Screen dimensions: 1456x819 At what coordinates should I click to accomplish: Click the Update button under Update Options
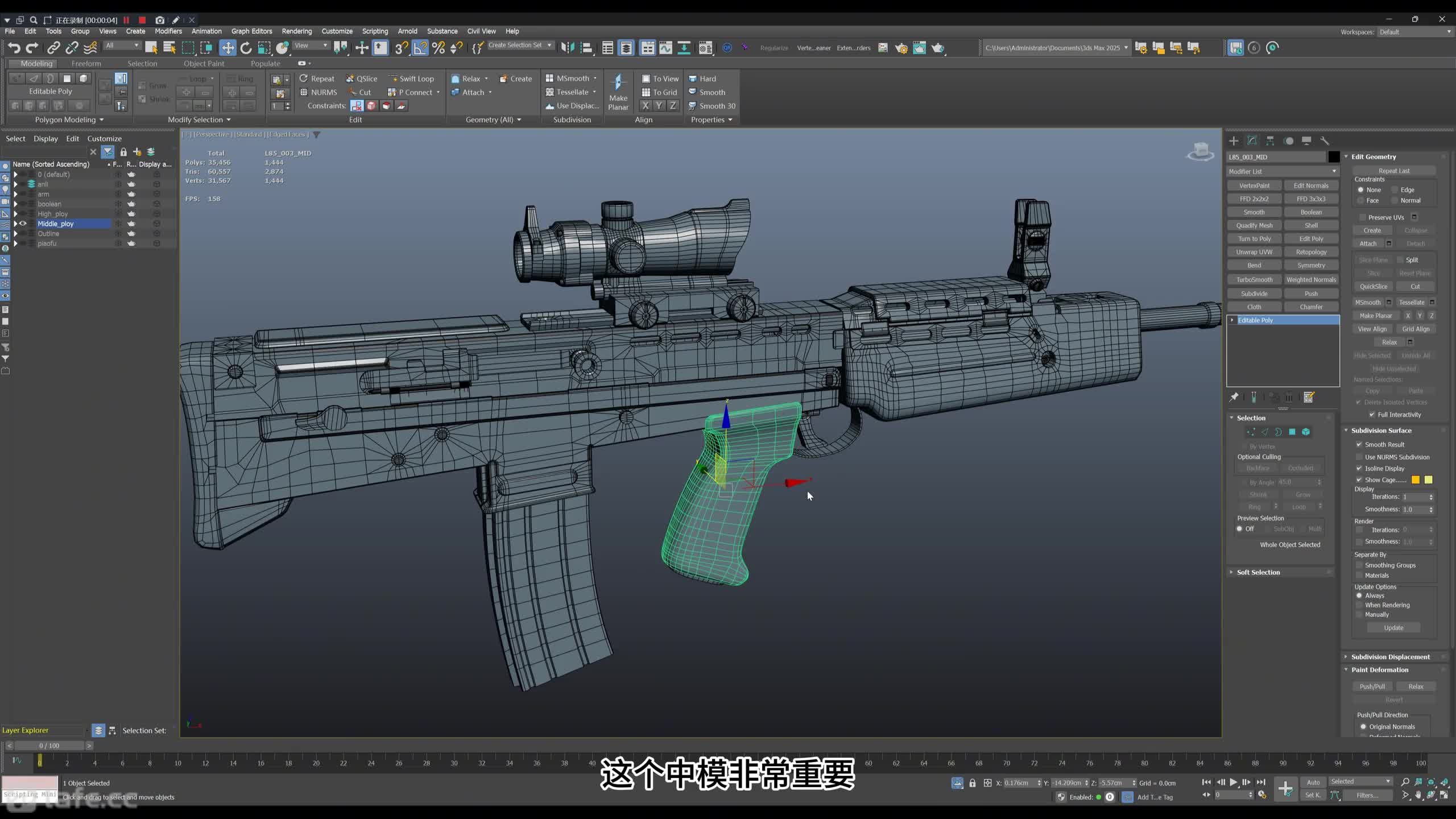click(x=1393, y=628)
